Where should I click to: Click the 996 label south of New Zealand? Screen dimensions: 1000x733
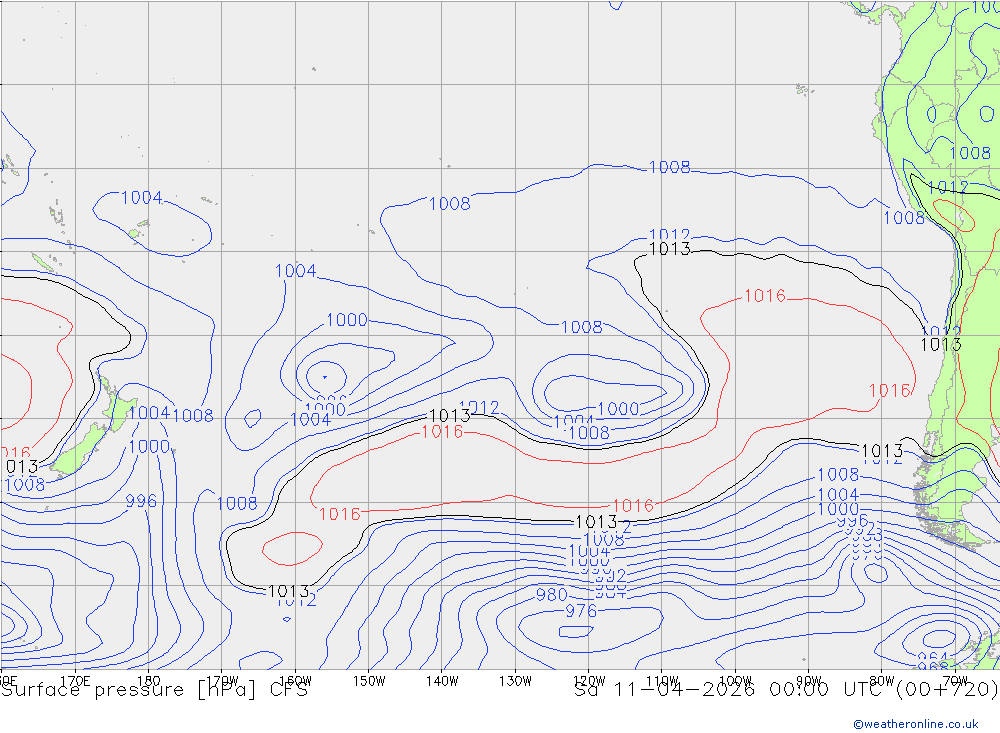click(x=141, y=501)
